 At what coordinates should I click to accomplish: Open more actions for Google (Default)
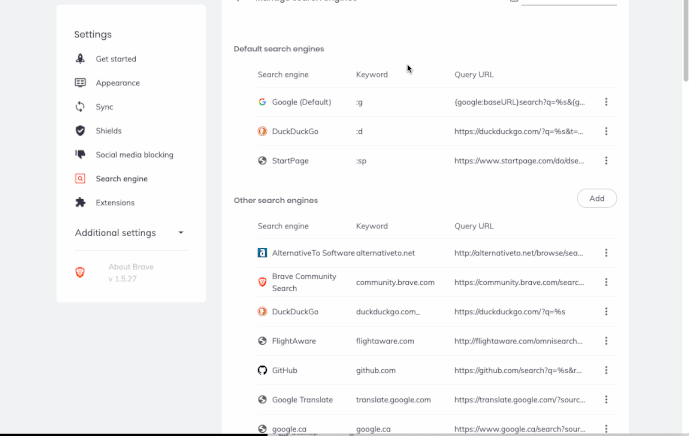click(606, 102)
